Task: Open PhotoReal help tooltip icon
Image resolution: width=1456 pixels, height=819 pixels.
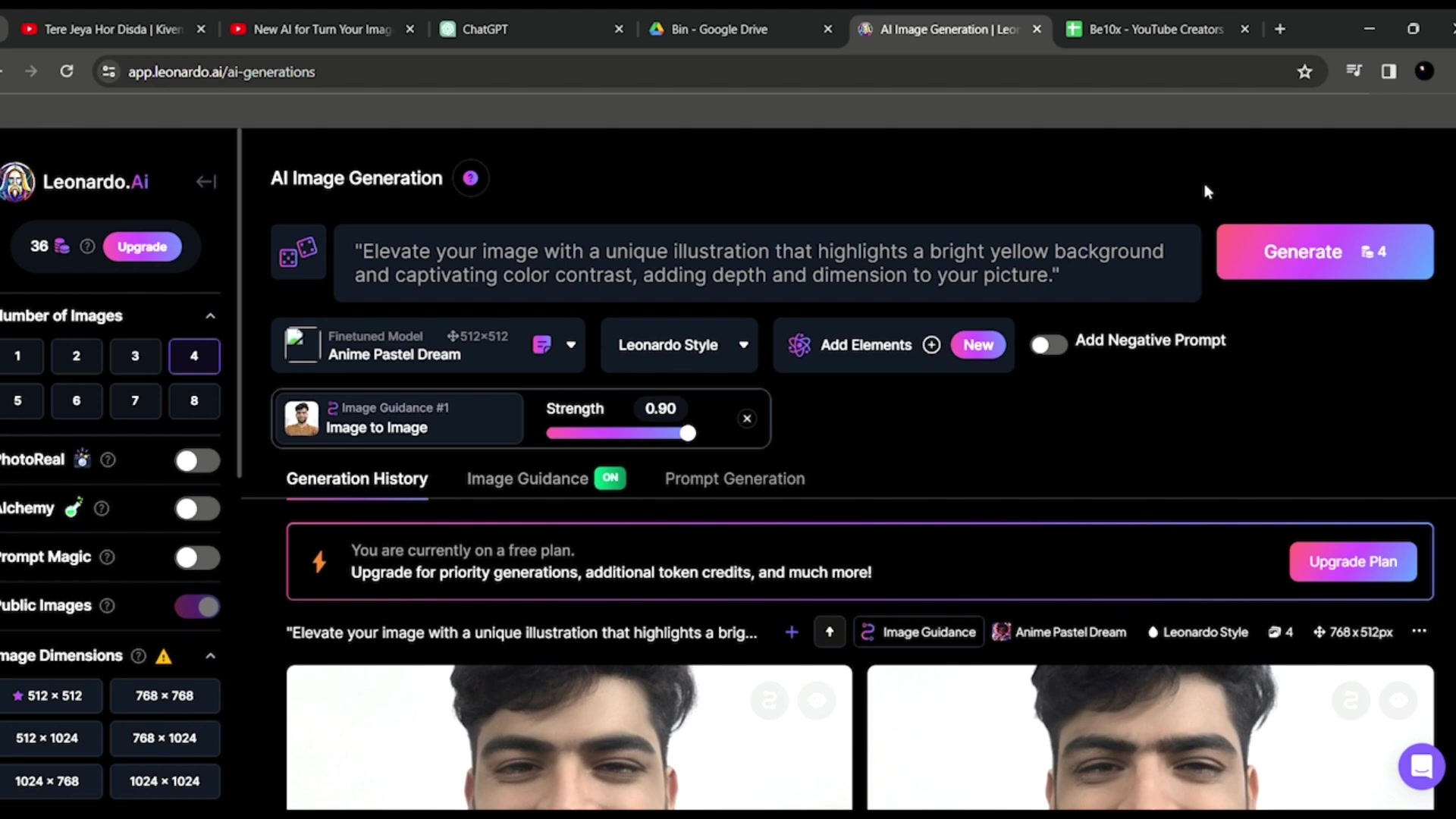Action: 108,460
